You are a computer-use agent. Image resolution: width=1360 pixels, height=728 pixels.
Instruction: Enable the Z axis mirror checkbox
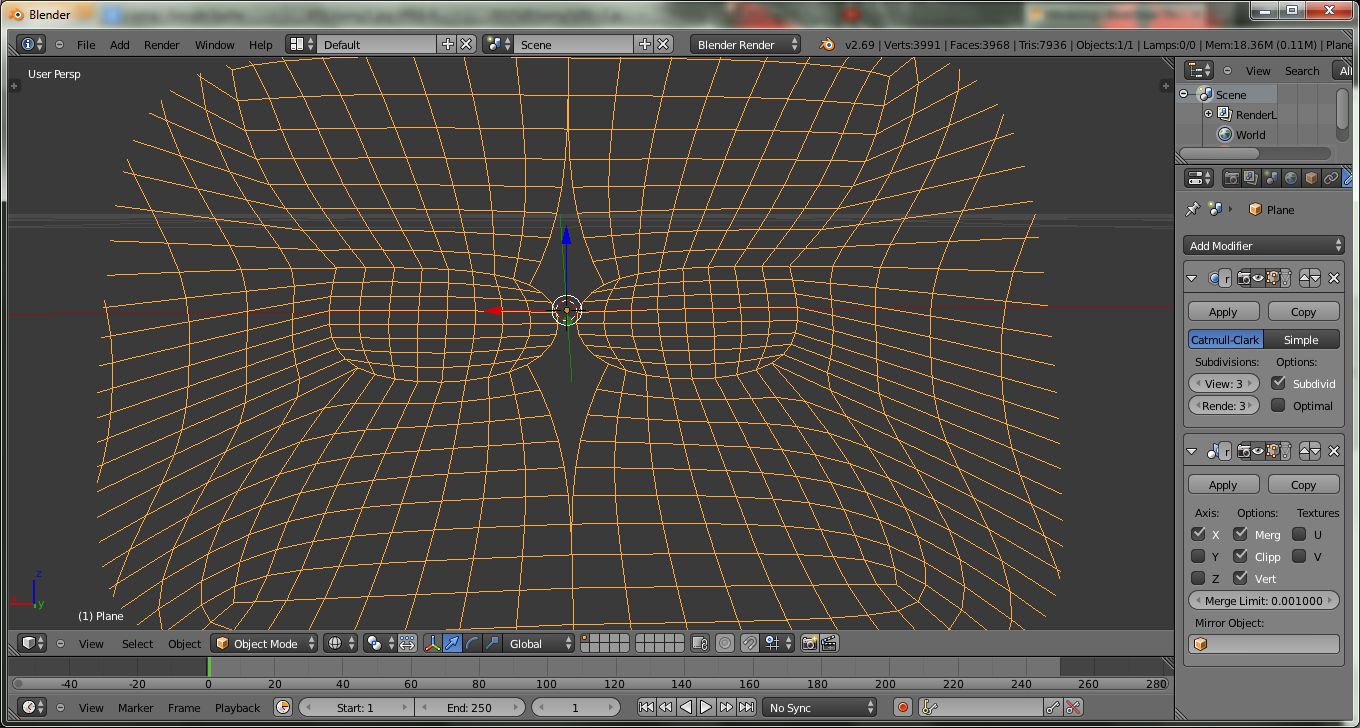coord(1198,578)
